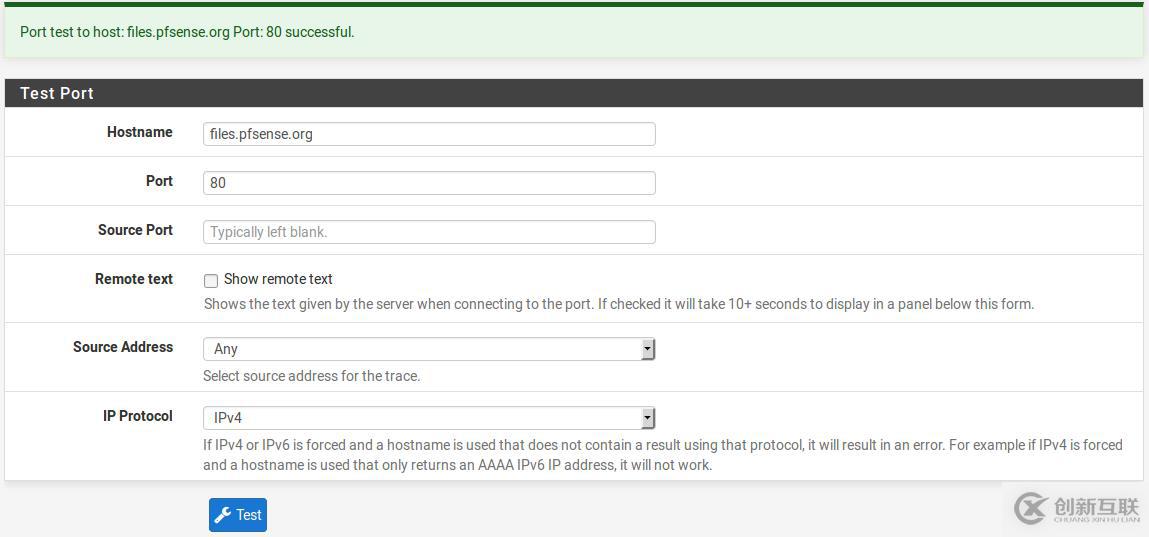Click the Remote text row label
Image resolution: width=1149 pixels, height=537 pixels.
(134, 279)
